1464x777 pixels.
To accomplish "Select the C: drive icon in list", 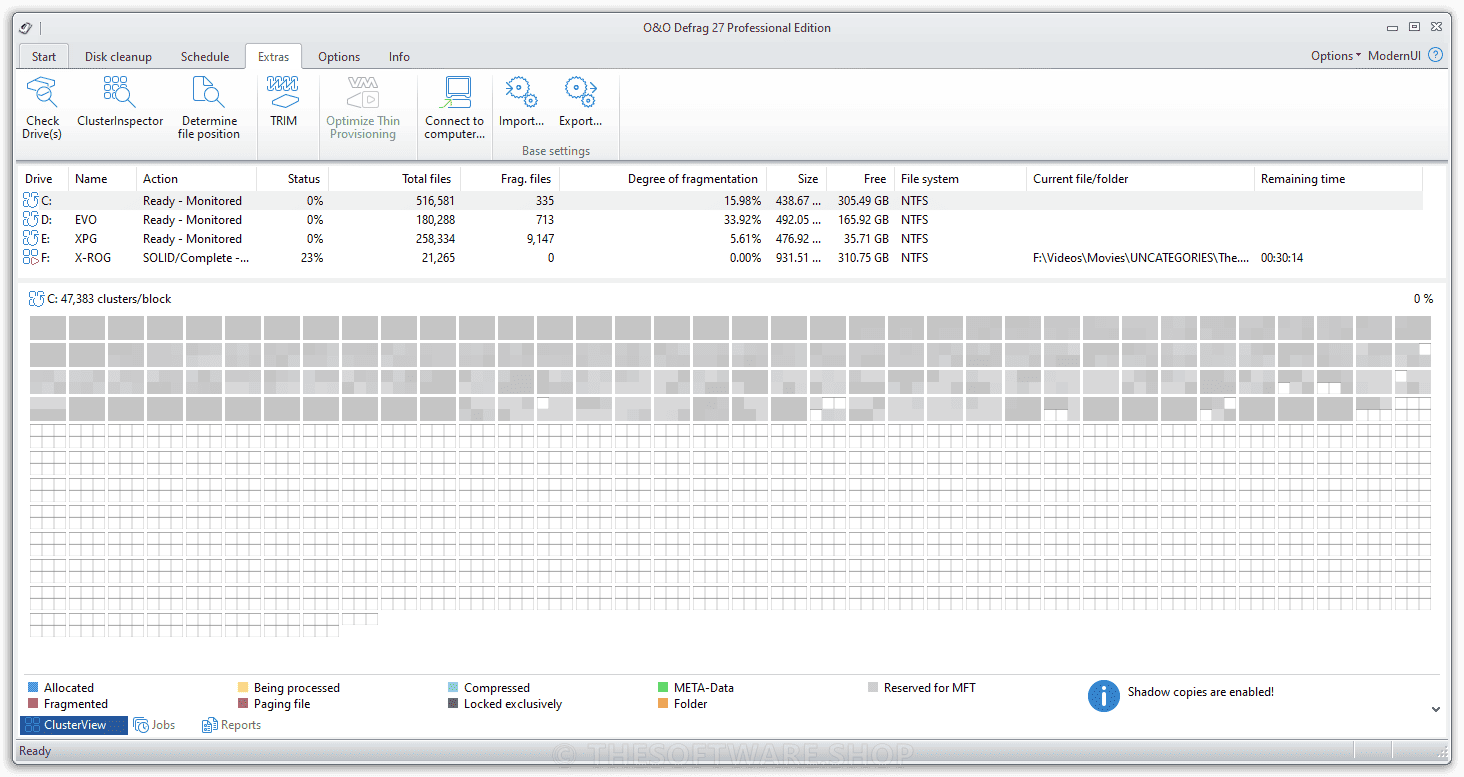I will click(x=31, y=201).
